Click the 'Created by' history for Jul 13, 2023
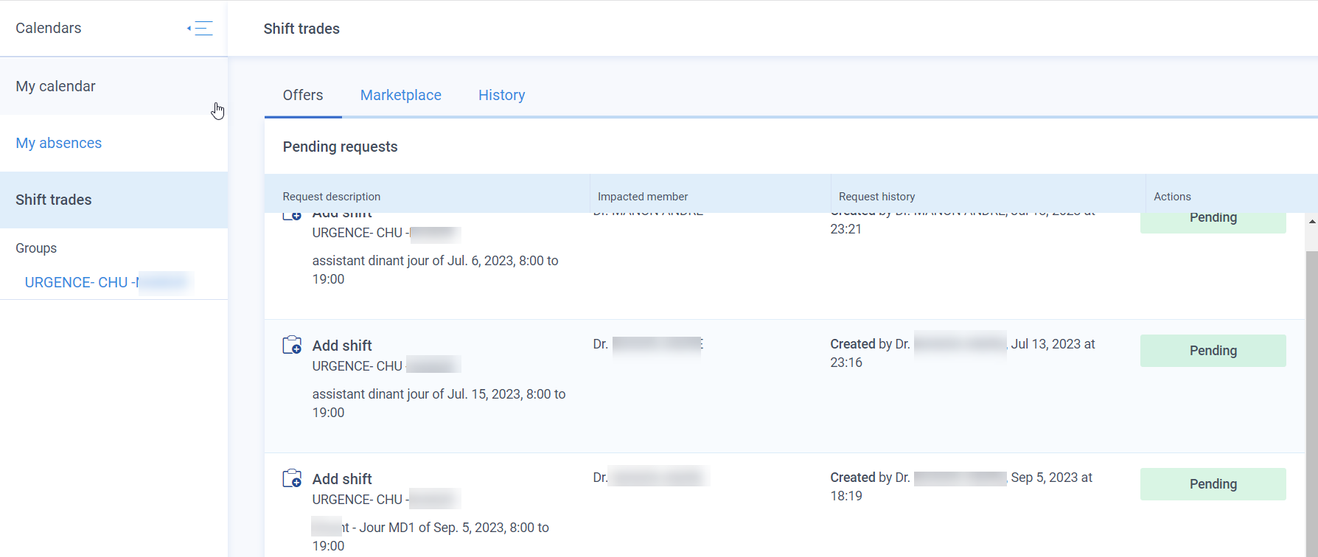This screenshot has width=1318, height=557. [963, 353]
